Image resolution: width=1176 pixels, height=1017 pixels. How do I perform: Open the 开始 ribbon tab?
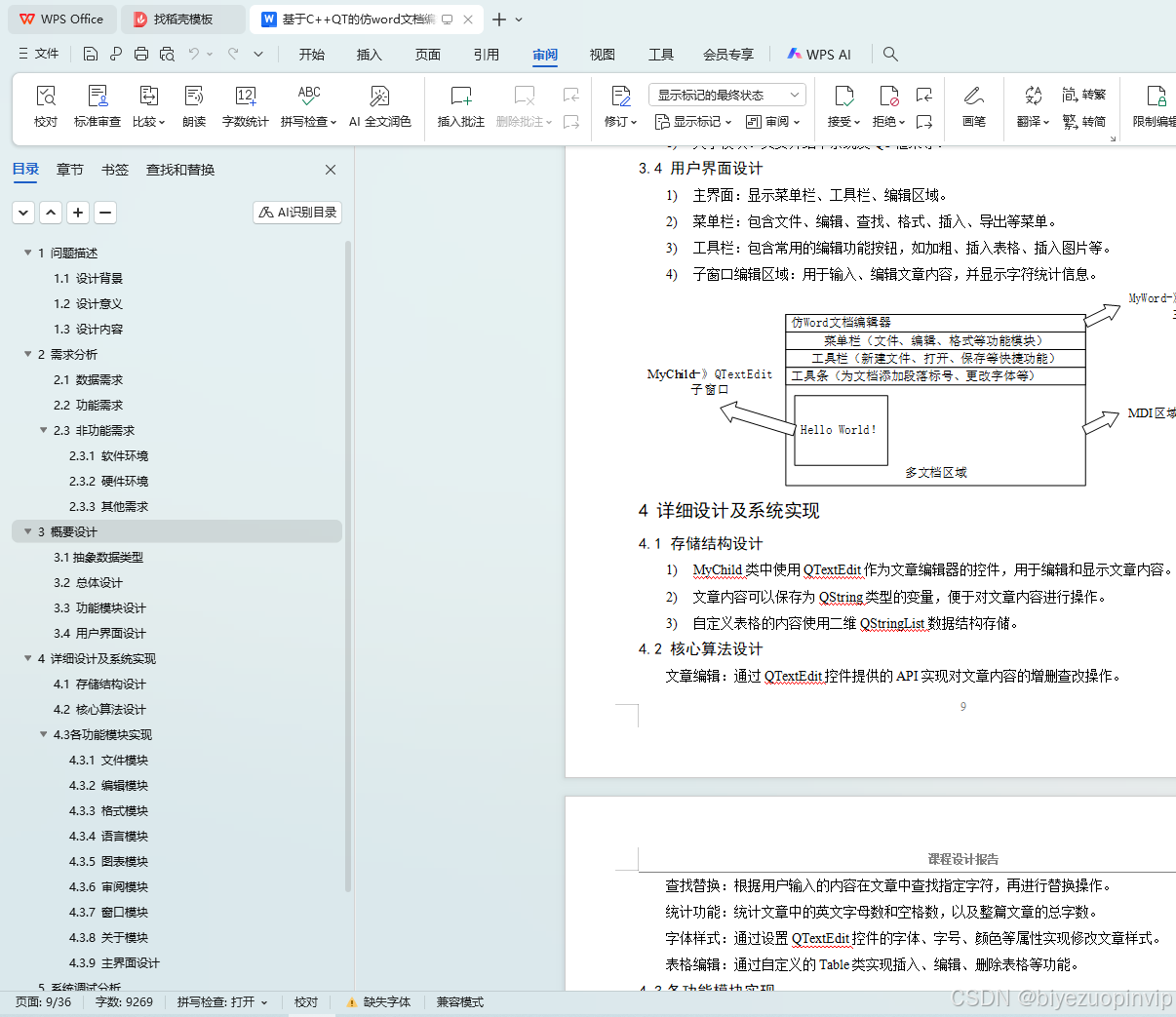(312, 55)
